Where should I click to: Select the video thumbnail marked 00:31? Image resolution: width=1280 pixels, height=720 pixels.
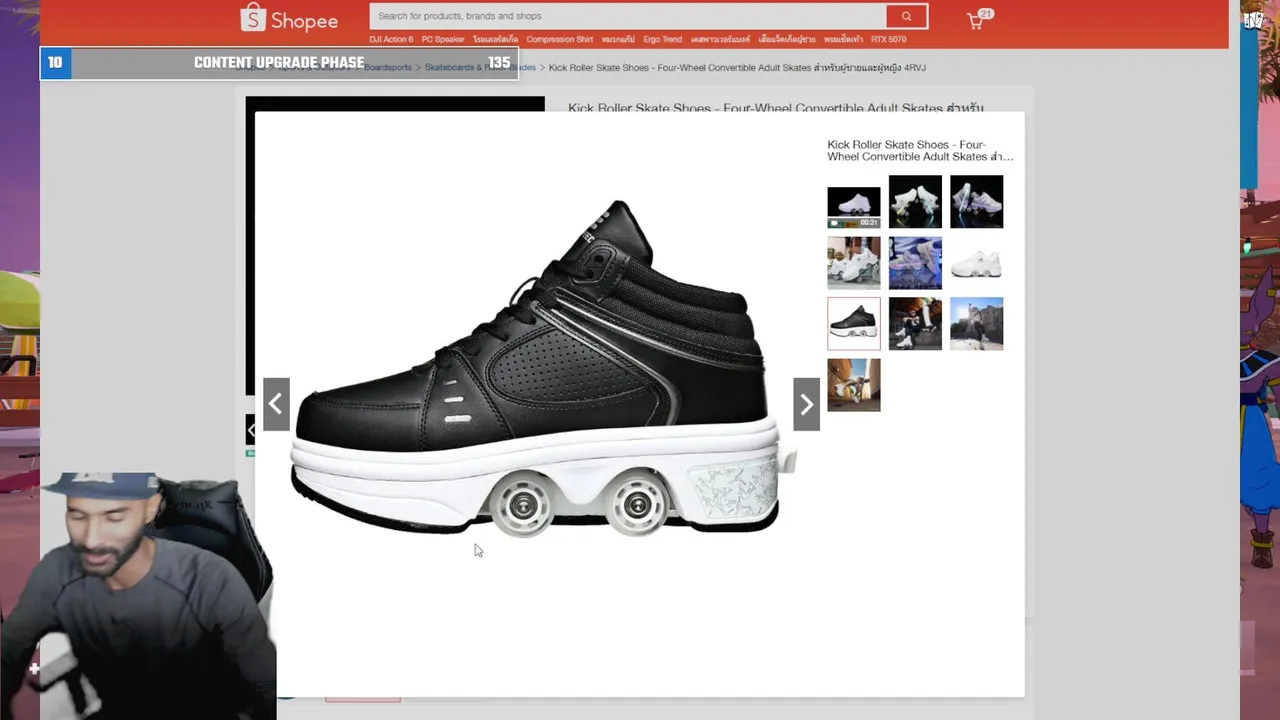point(854,208)
